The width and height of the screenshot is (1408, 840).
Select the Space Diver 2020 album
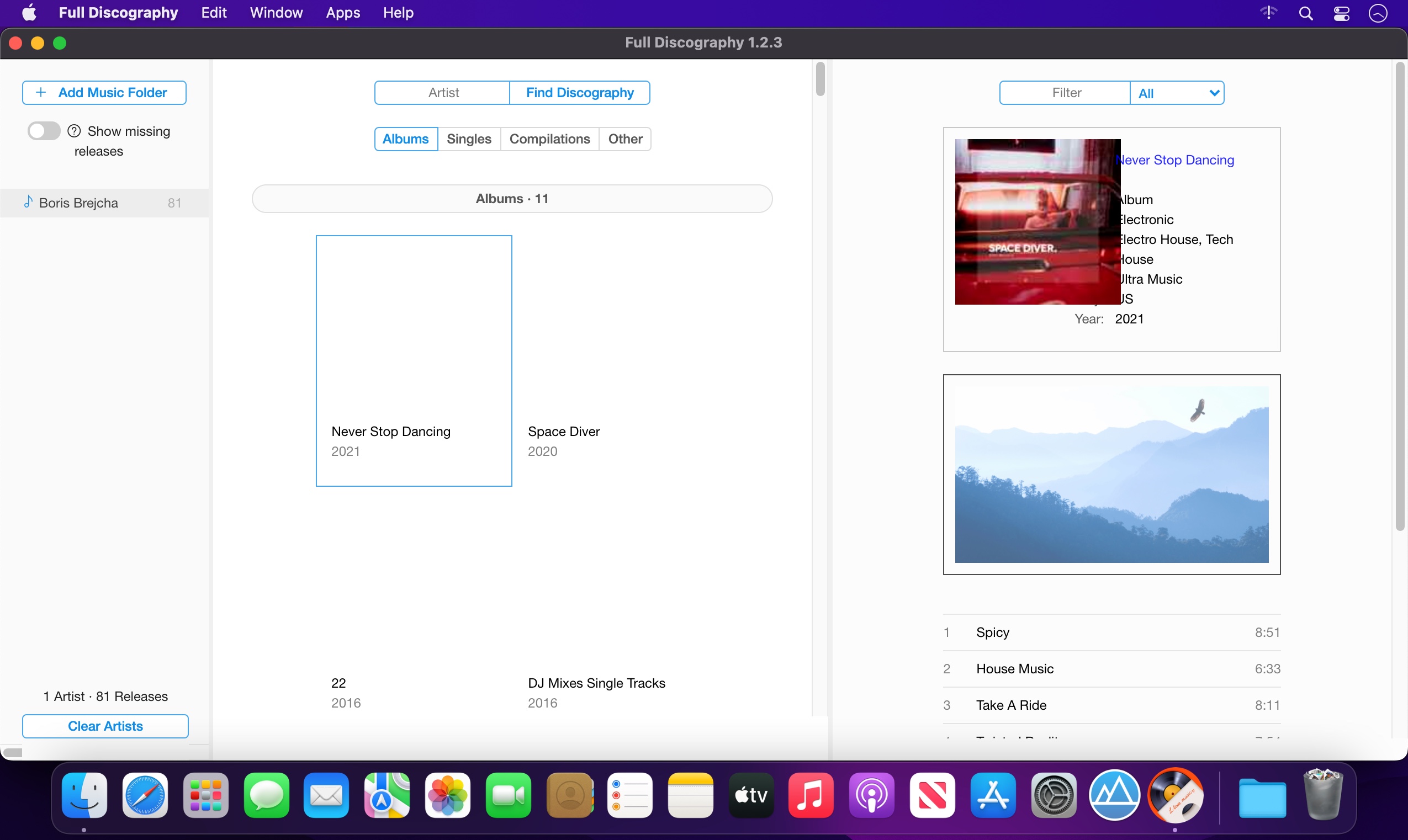coord(610,360)
